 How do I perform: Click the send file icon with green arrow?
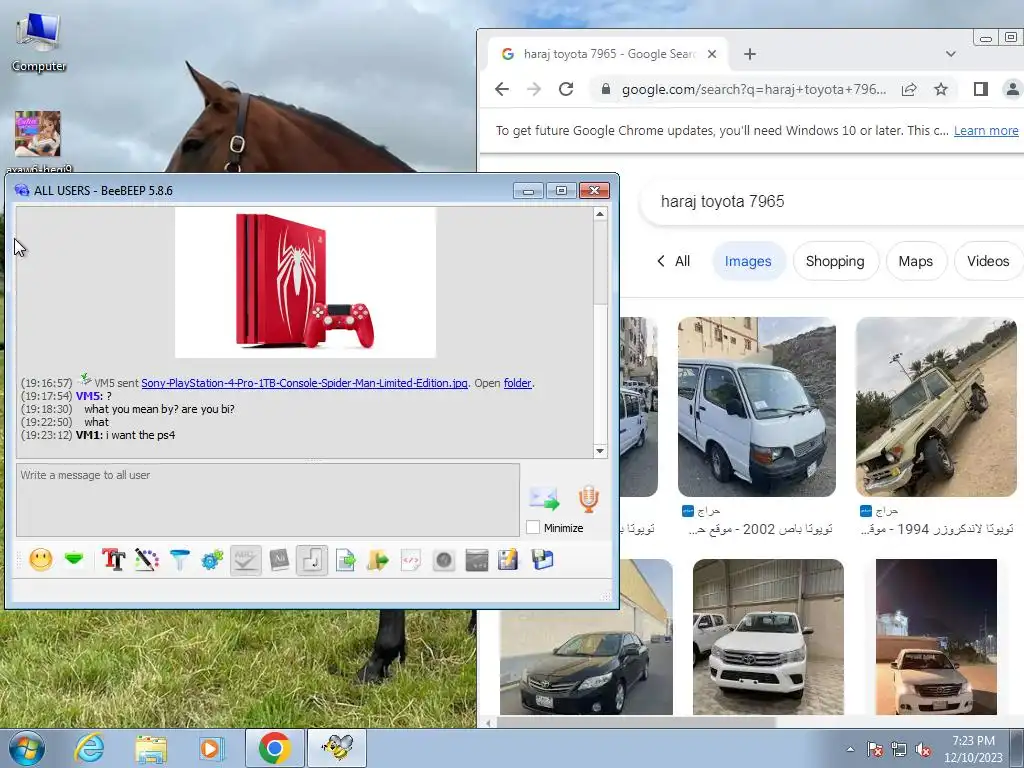(345, 560)
